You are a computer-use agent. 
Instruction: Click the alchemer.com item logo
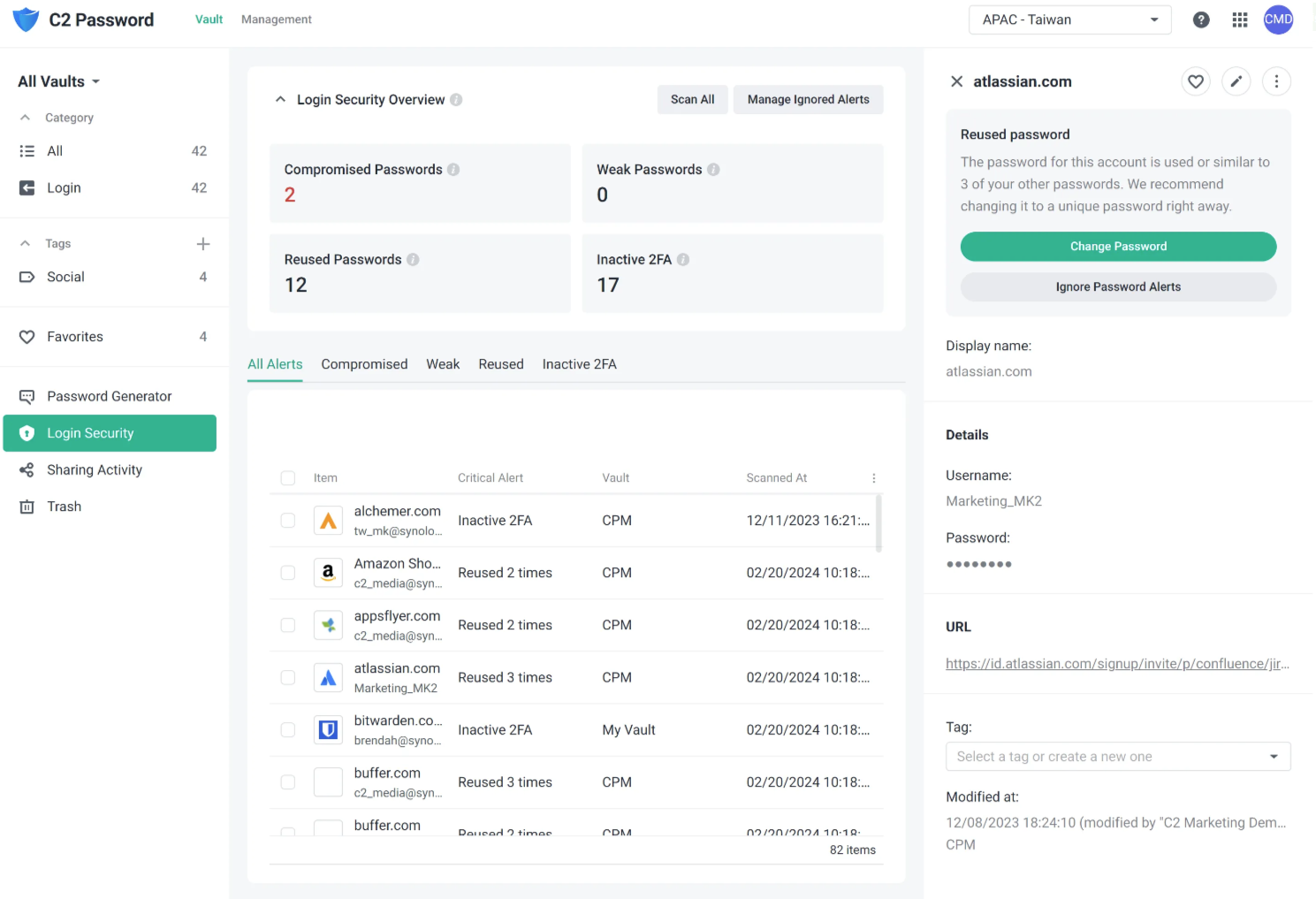[328, 521]
